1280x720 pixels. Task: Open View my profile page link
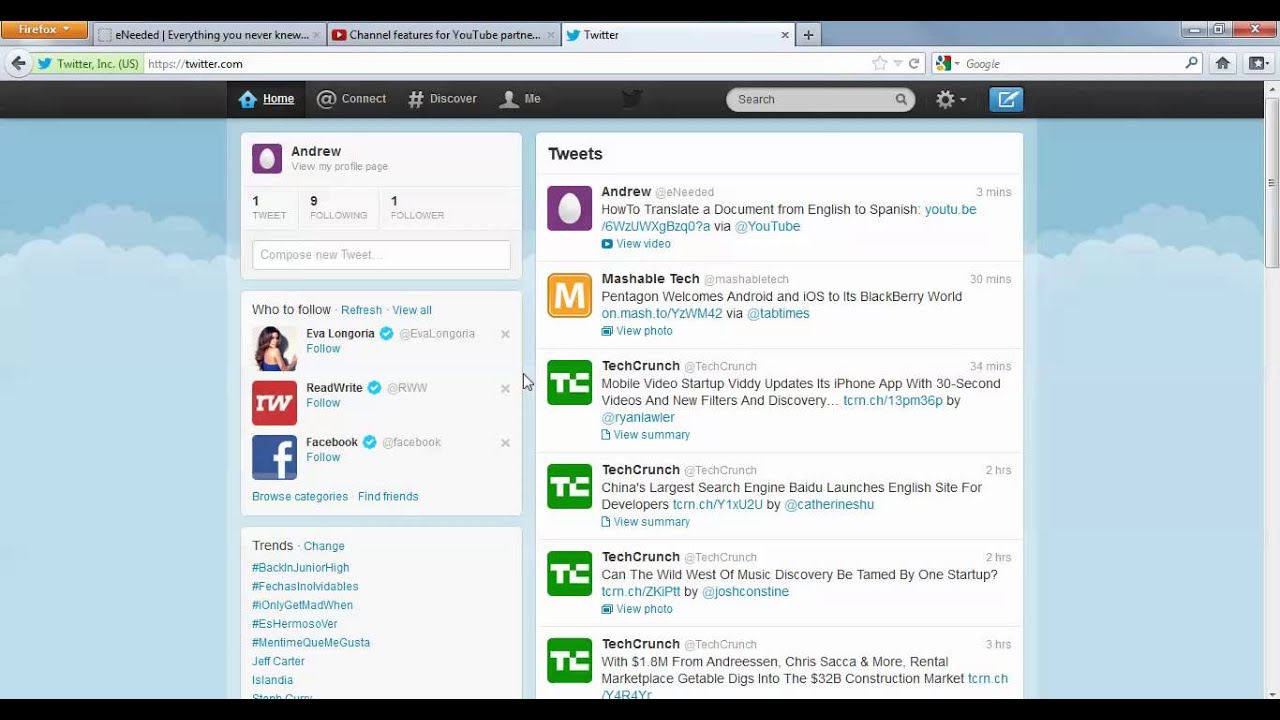point(339,167)
